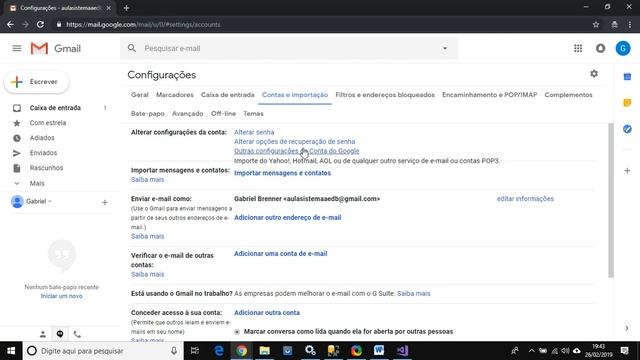Image resolution: width=640 pixels, height=360 pixels.
Task: Go back with the browser back arrow
Action: coord(10,24)
